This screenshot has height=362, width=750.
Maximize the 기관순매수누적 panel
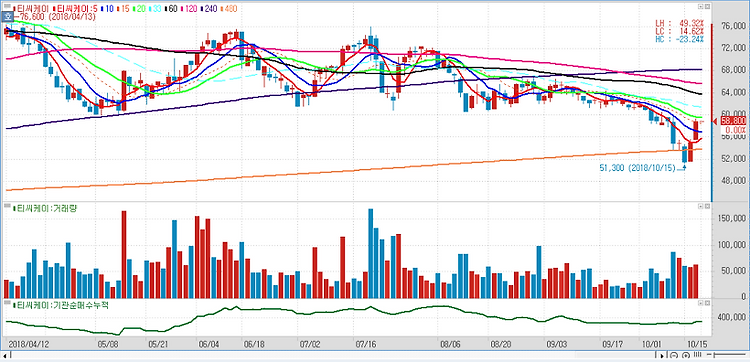[x=701, y=303]
